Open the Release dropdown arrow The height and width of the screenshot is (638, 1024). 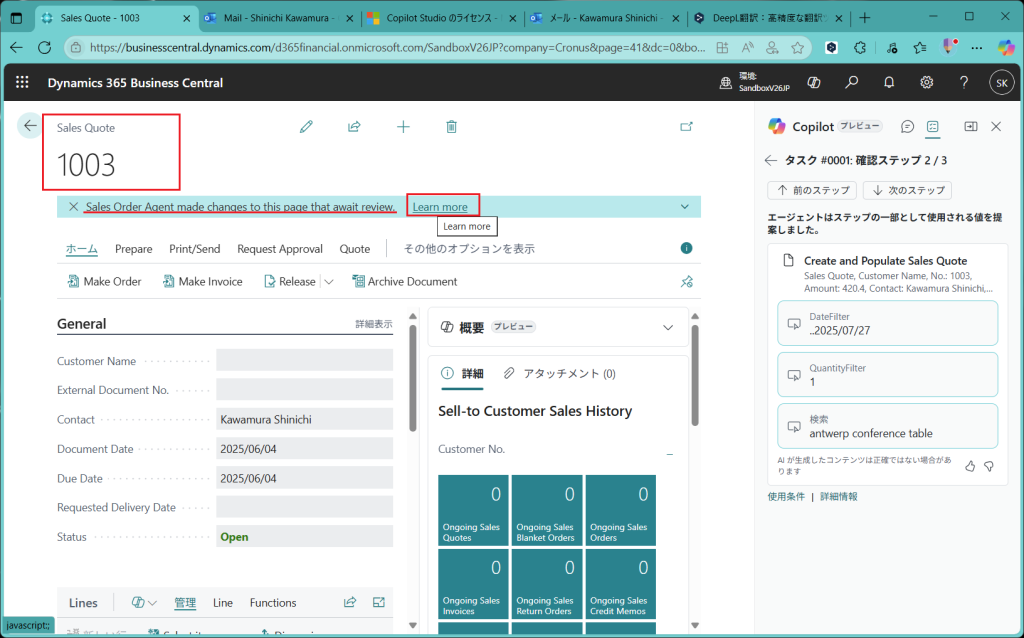coord(328,282)
